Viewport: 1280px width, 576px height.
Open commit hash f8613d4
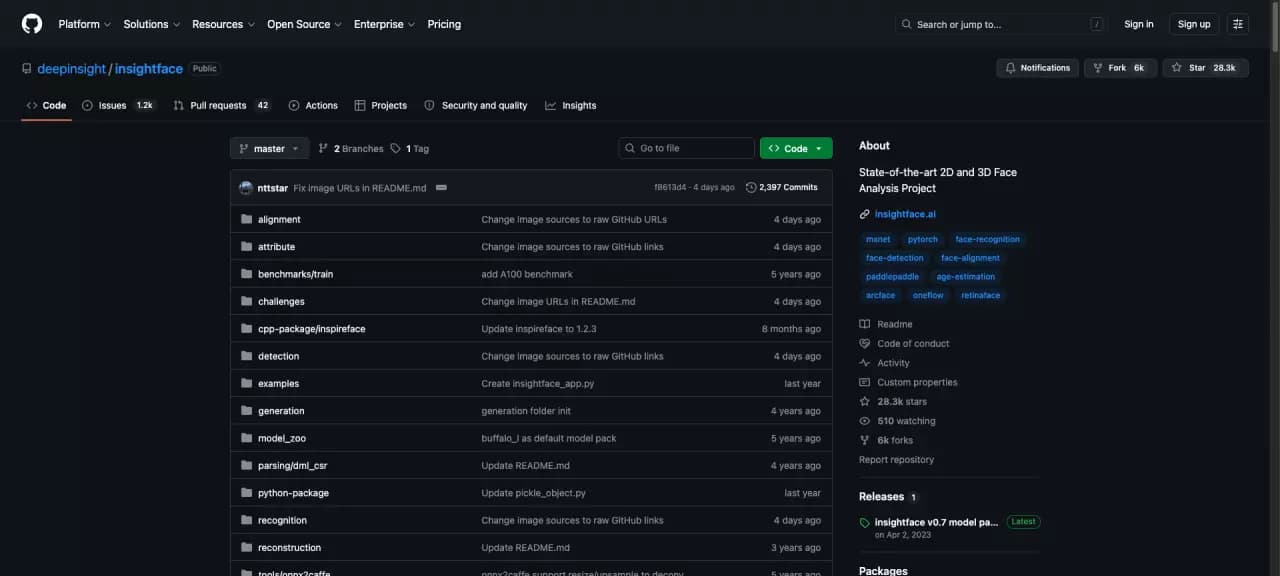[670, 187]
